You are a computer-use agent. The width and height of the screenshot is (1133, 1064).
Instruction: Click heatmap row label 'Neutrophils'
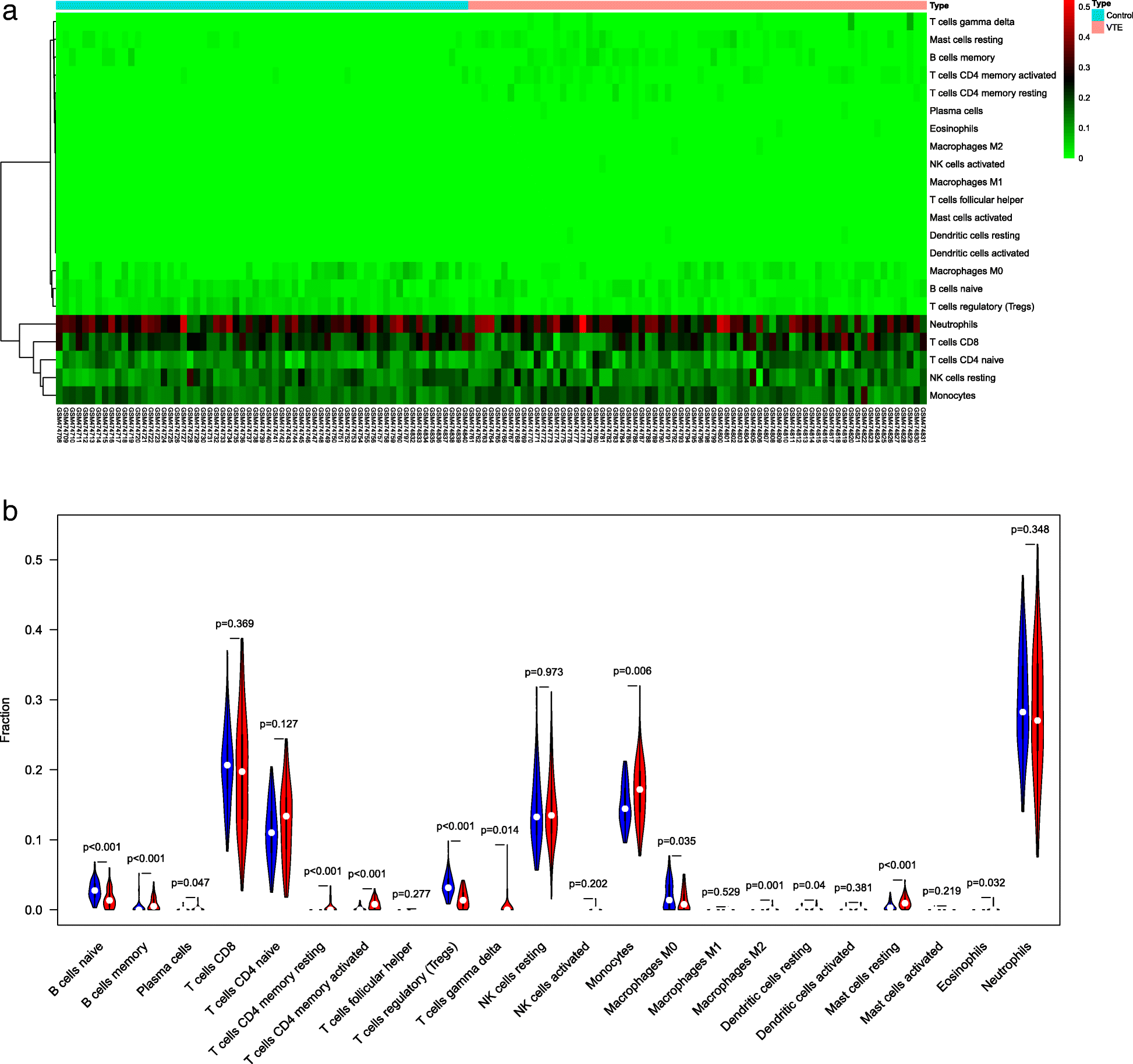[954, 324]
